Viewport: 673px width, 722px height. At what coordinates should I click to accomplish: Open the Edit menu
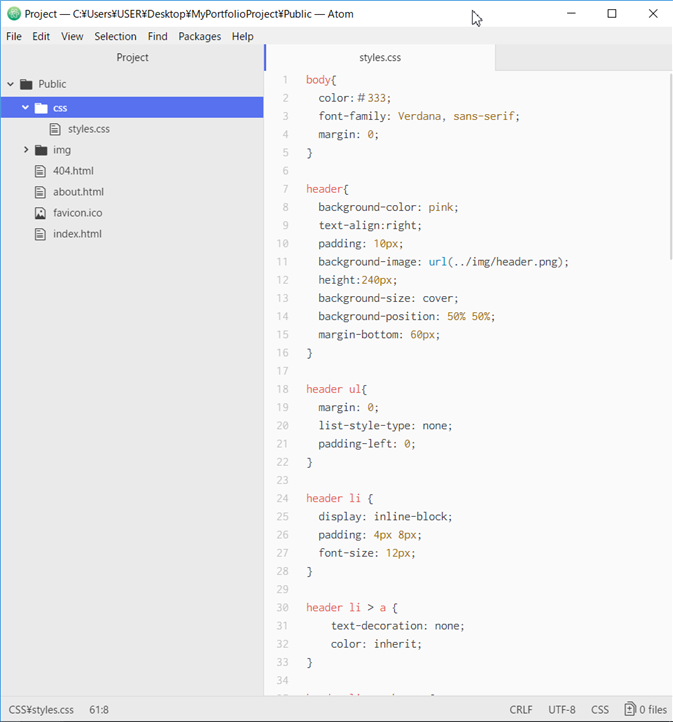[41, 36]
